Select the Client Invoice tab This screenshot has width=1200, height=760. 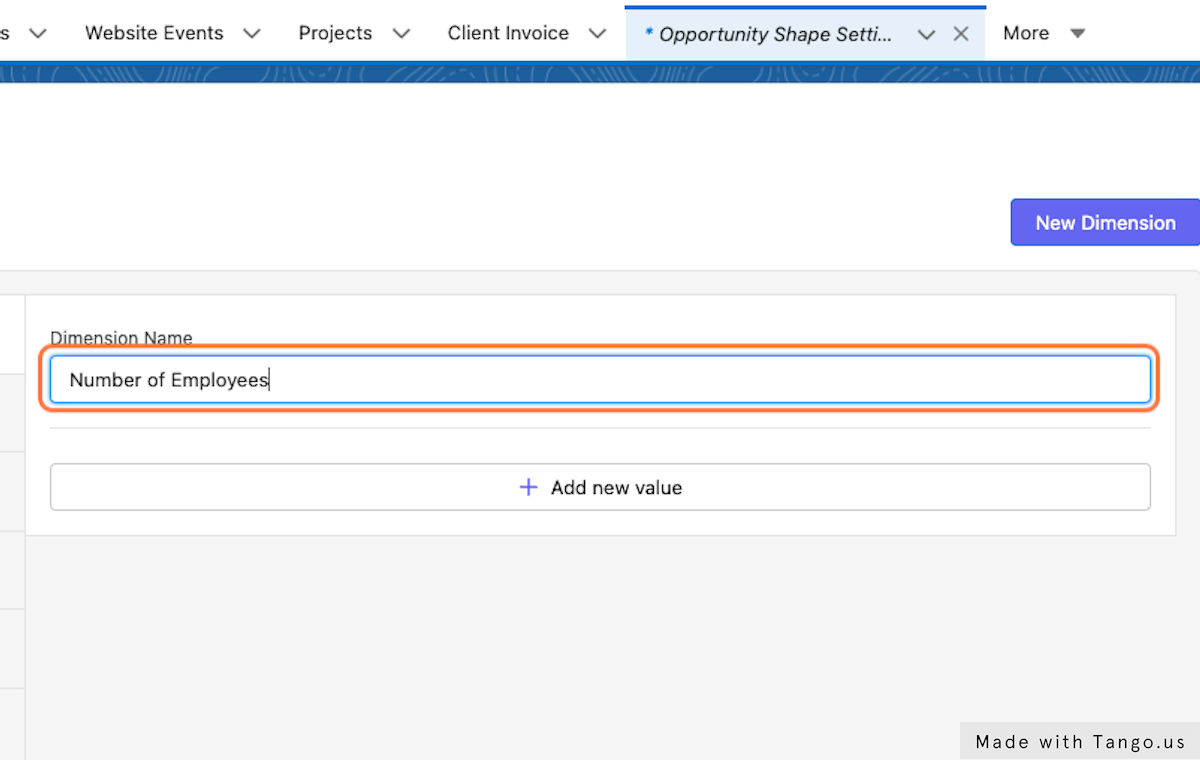click(508, 33)
